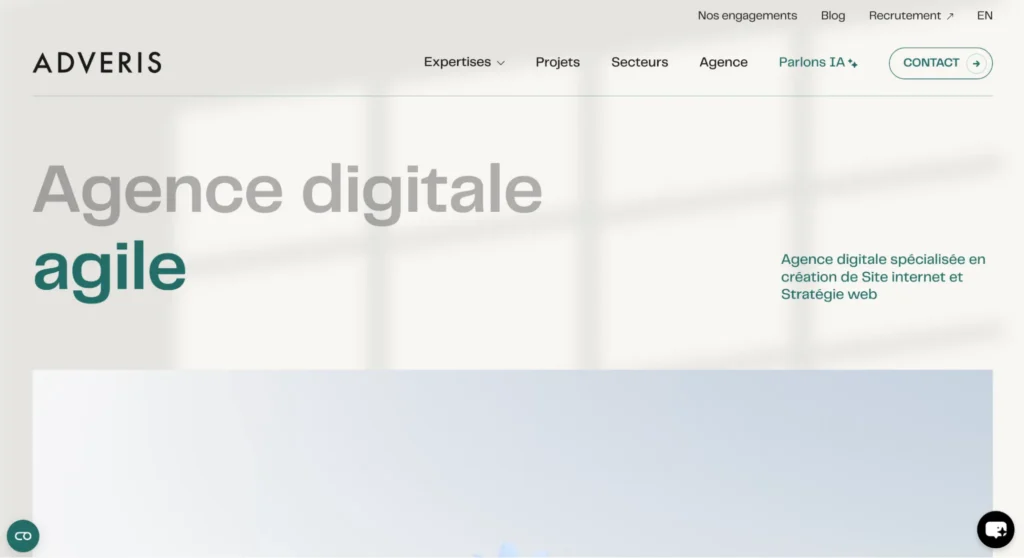This screenshot has width=1024, height=558.
Task: Go to the Projets page
Action: click(558, 62)
